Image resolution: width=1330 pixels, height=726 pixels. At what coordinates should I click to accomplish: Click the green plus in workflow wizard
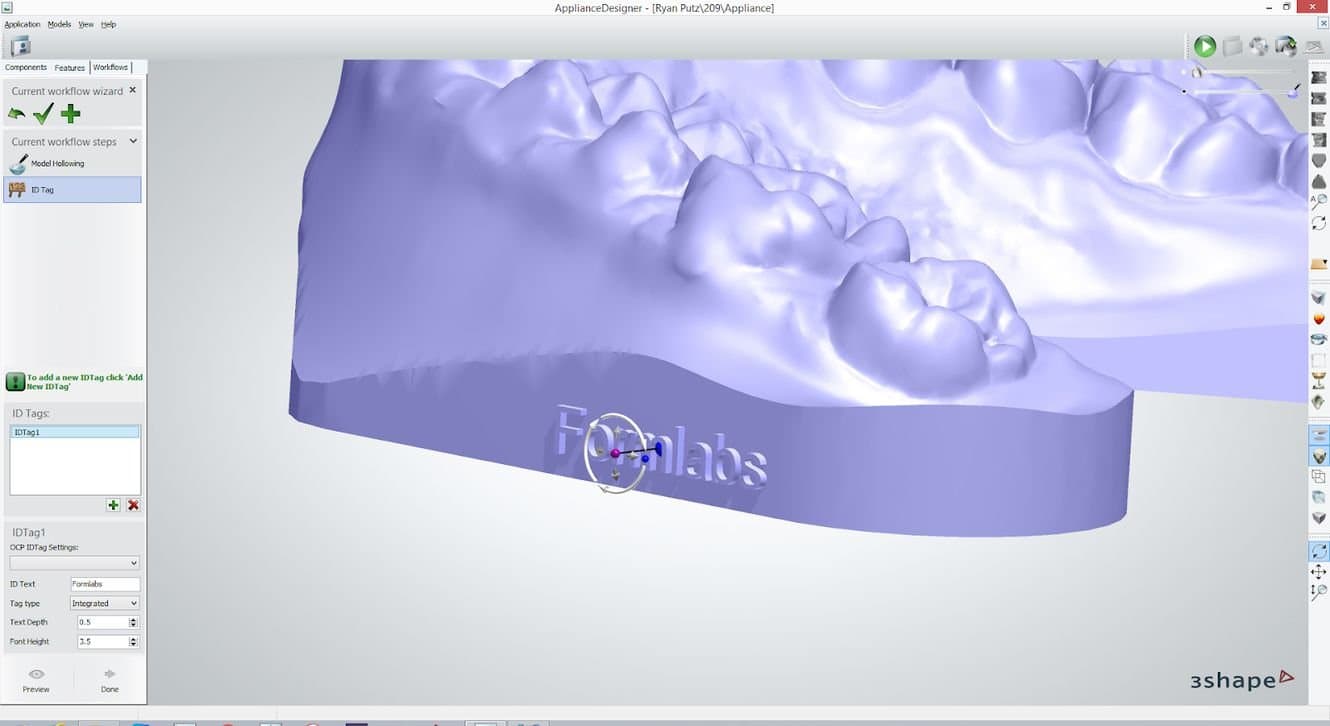(70, 114)
